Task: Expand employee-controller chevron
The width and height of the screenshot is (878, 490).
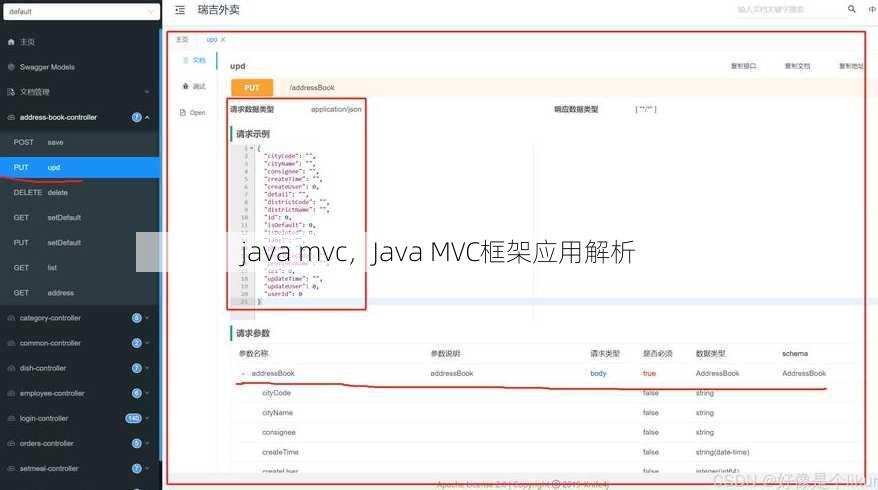Action: [x=147, y=393]
